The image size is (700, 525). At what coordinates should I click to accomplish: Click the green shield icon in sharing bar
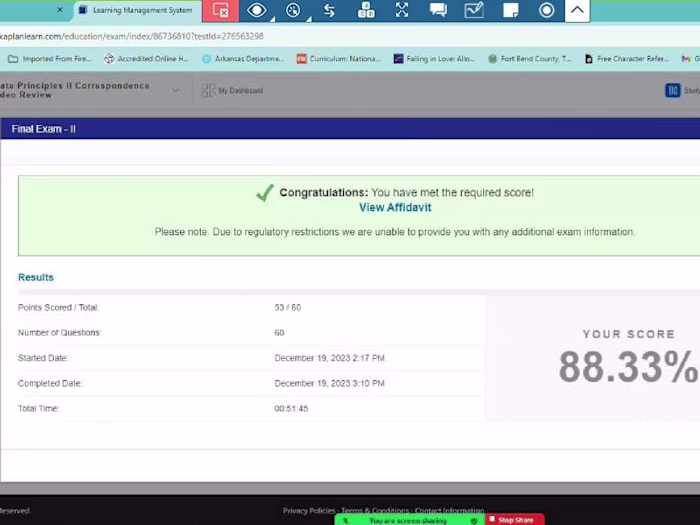pyautogui.click(x=474, y=521)
